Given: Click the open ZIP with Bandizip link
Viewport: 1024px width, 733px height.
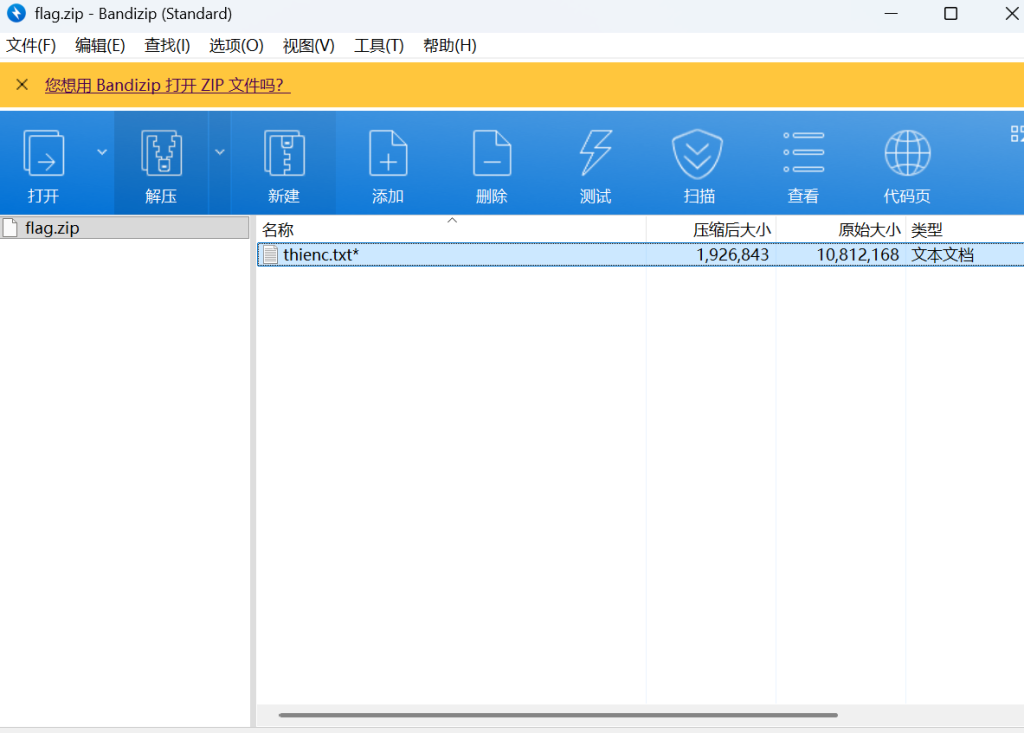Looking at the screenshot, I should tap(167, 86).
